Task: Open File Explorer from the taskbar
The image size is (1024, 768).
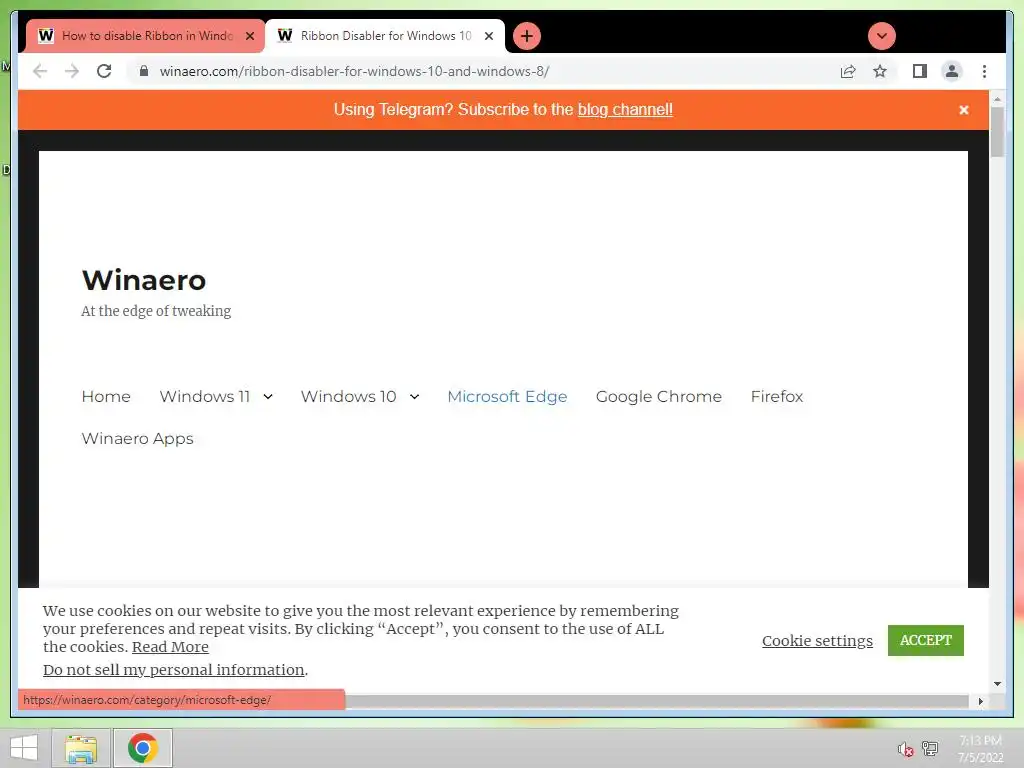Action: [81, 748]
